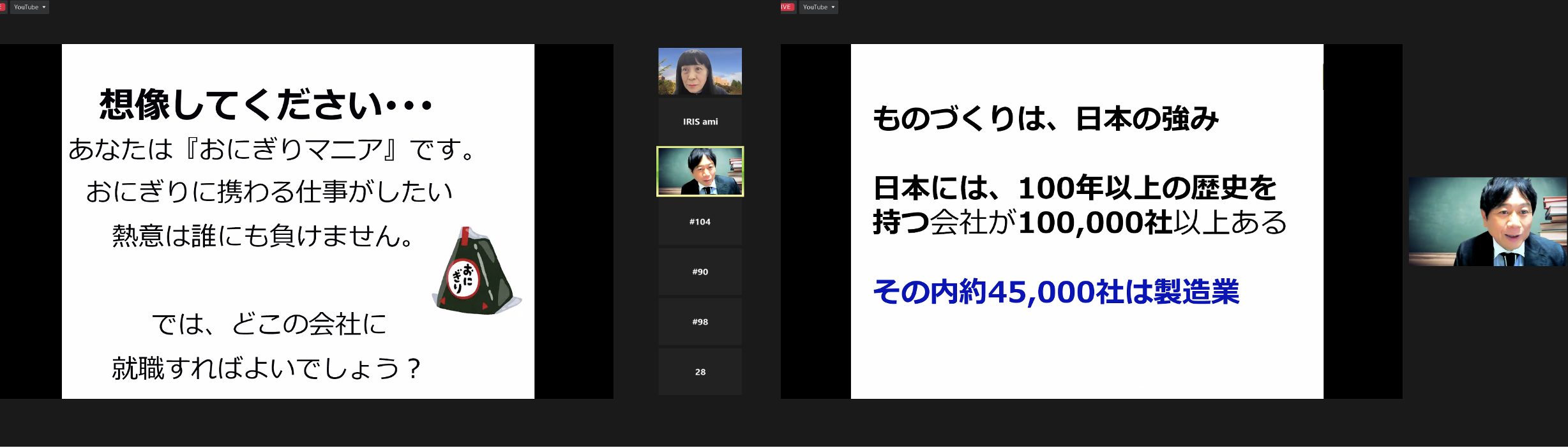This screenshot has width=1568, height=448.
Task: Click the ものづくりは、日本の強み slide title
Action: tap(1045, 119)
